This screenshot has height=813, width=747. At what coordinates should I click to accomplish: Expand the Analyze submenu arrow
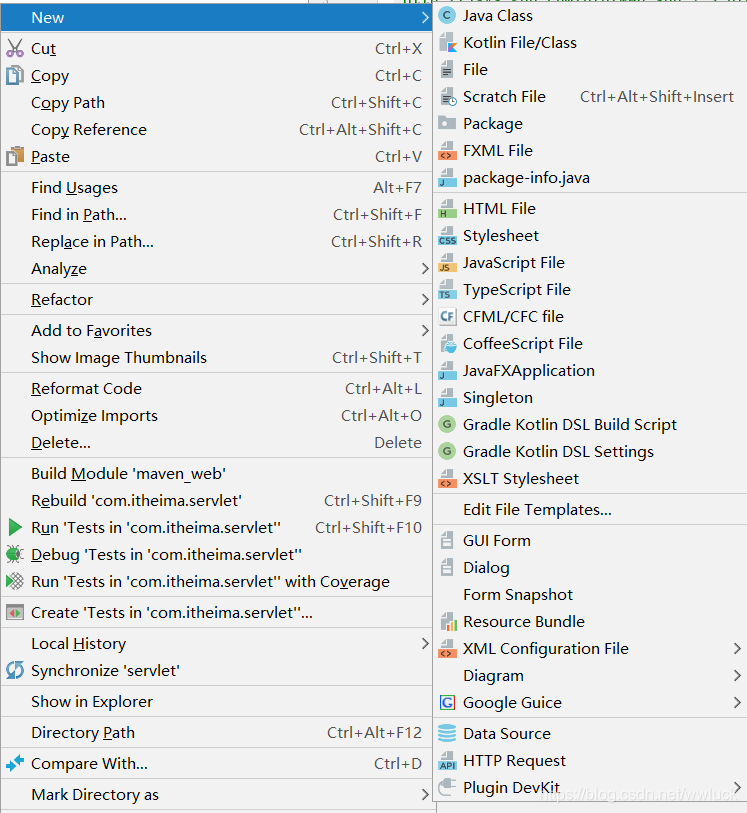pos(425,269)
